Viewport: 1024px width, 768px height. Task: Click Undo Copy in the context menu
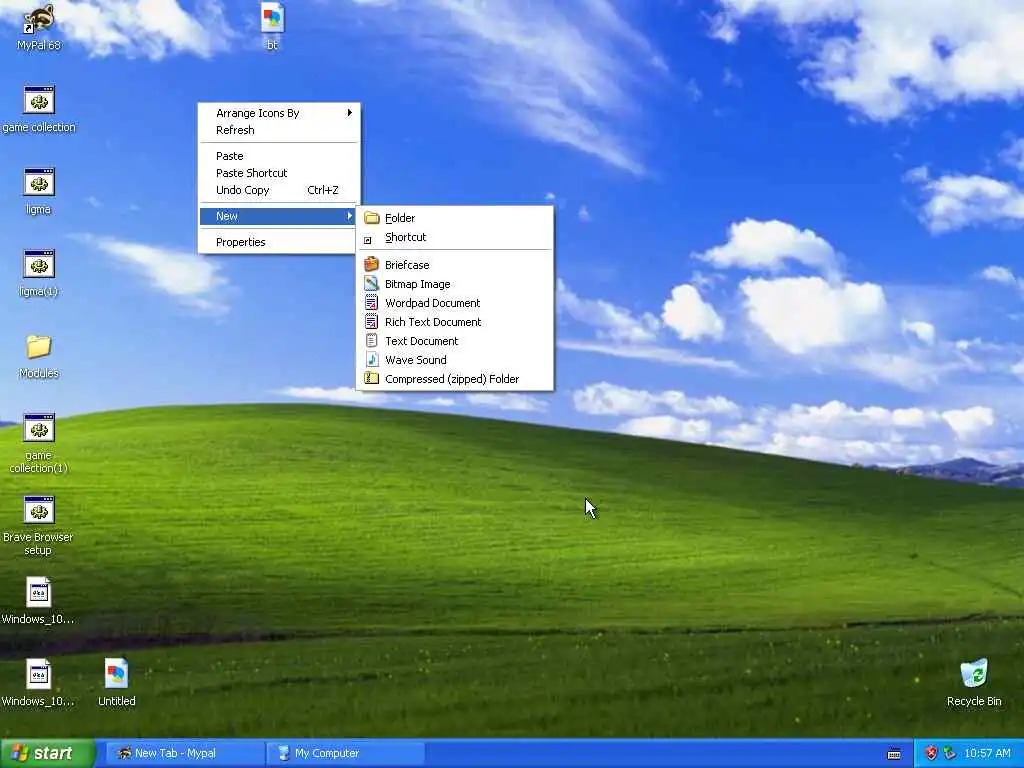pos(279,190)
